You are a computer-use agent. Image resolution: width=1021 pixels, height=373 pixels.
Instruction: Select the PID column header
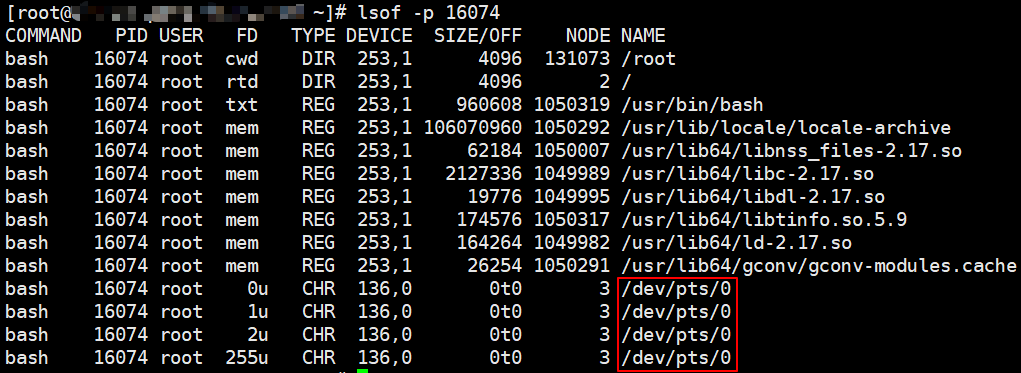tap(133, 35)
